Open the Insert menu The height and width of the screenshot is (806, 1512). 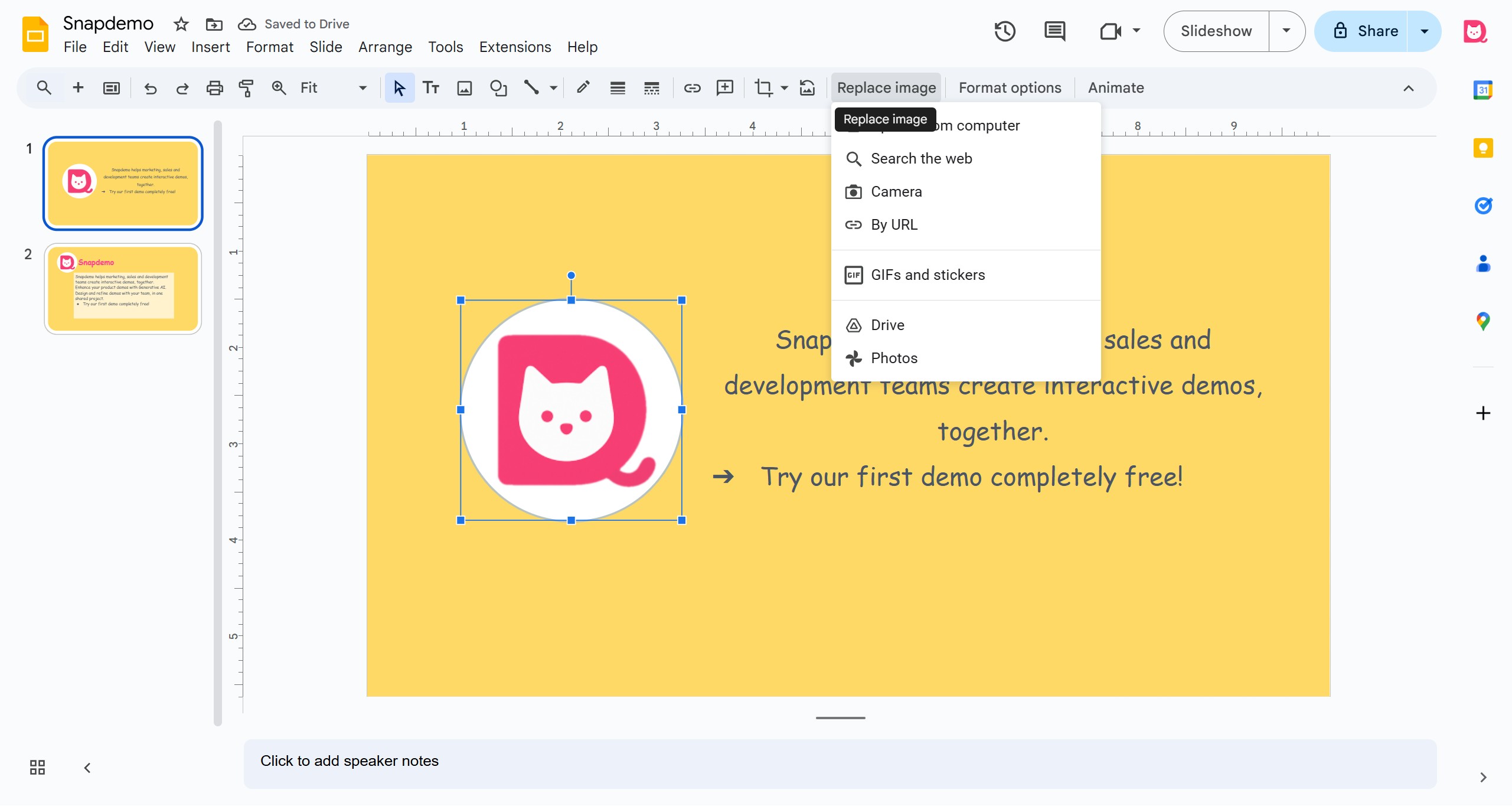pos(210,47)
